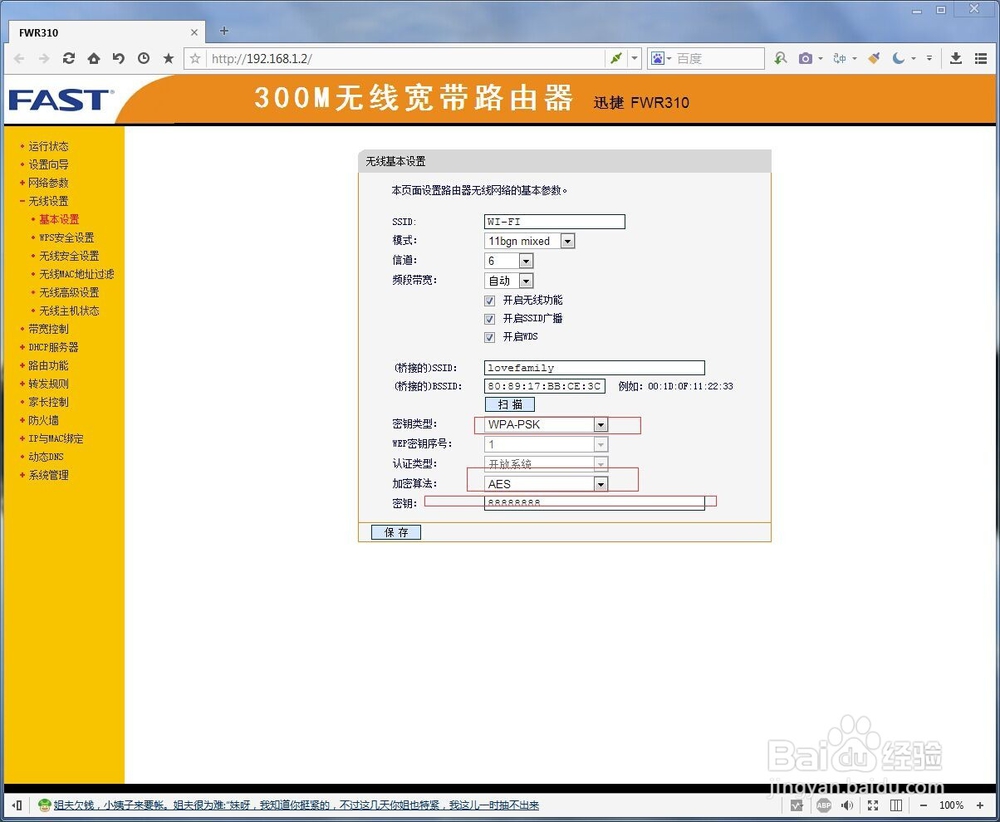Click the screenshot camera icon
The image size is (1000, 822).
pyautogui.click(x=805, y=59)
